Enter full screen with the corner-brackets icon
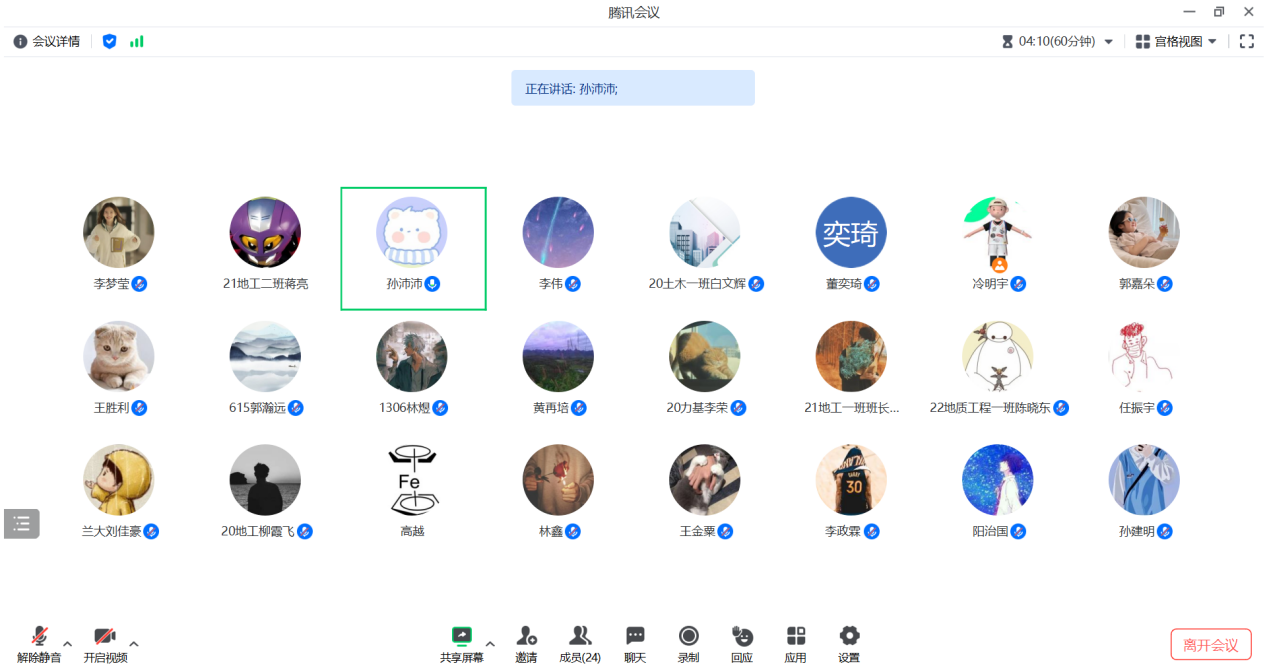The height and width of the screenshot is (669, 1267). click(x=1247, y=42)
